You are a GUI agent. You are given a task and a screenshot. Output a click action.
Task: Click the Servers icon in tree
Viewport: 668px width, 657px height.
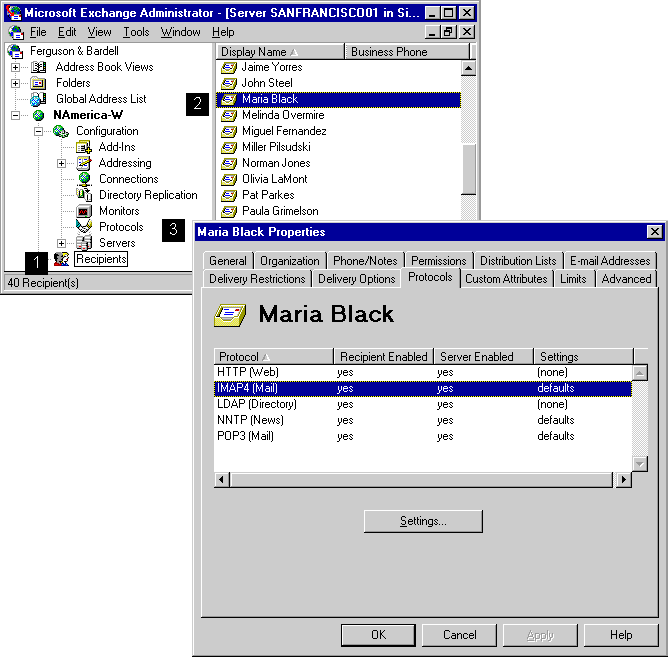[84, 243]
